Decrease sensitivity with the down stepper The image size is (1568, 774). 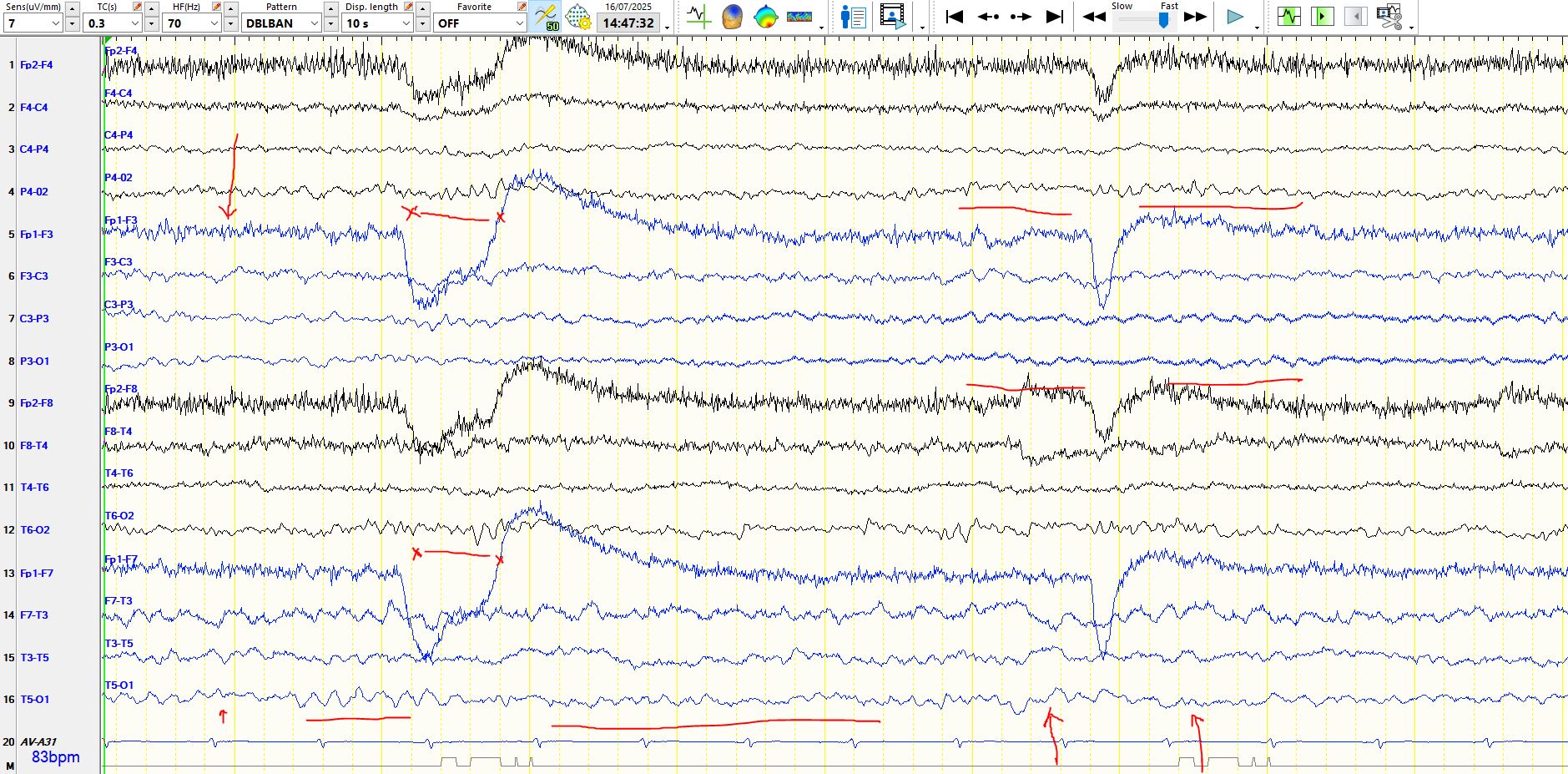[73, 23]
